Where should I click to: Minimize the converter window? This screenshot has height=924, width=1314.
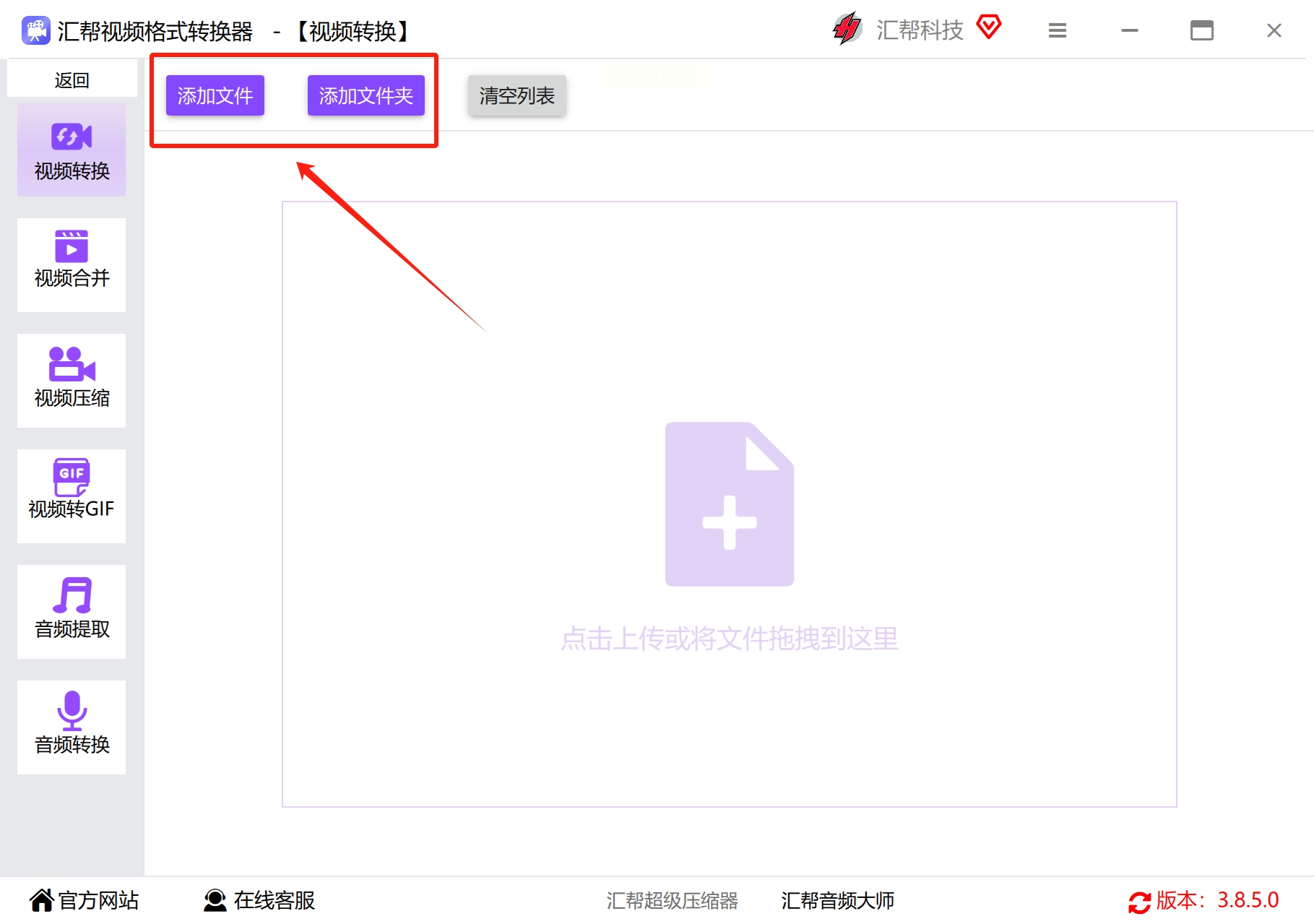1130,30
